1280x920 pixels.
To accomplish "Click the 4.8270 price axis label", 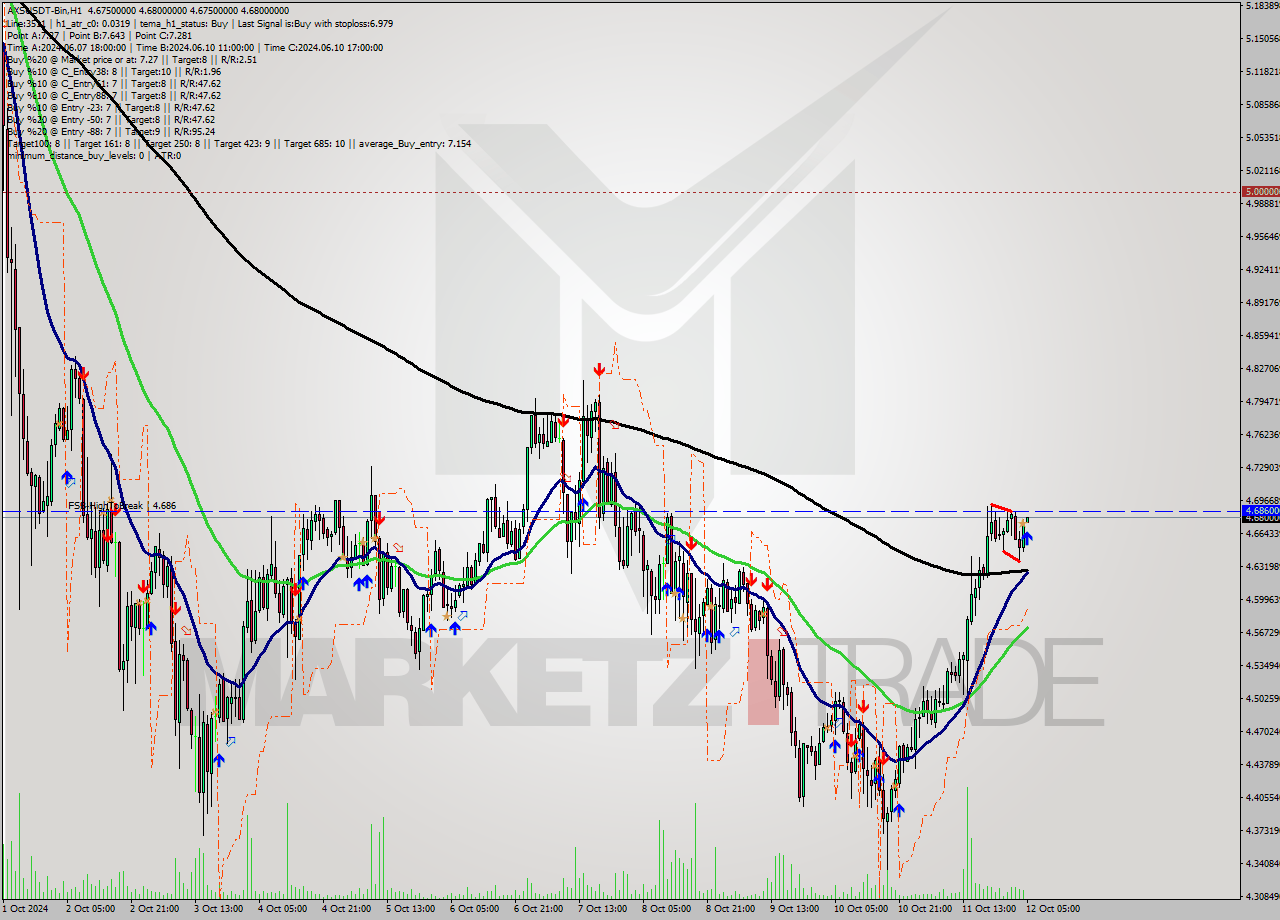I will [x=1261, y=368].
